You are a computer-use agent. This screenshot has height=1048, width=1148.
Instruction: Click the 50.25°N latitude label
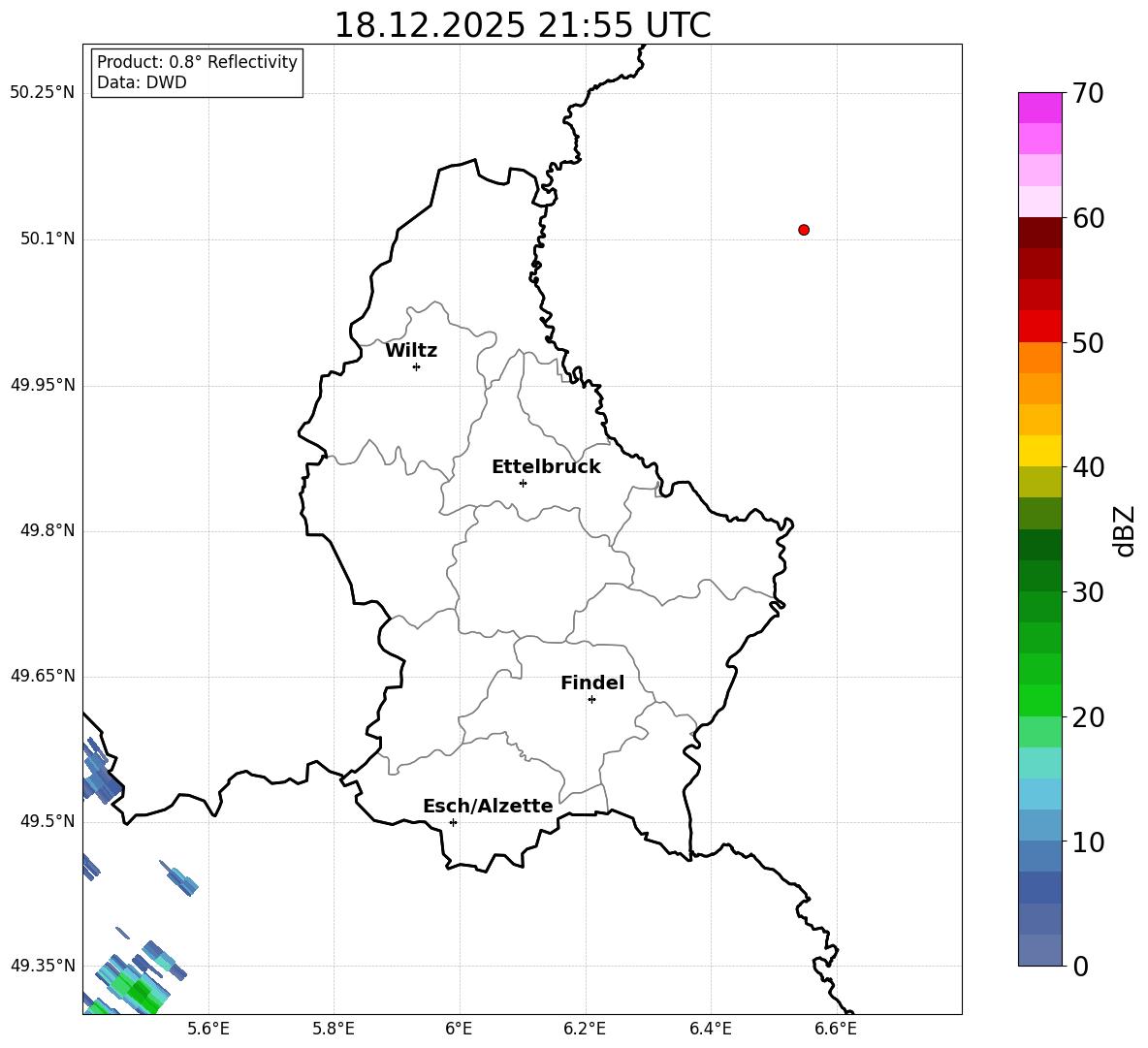pyautogui.click(x=43, y=93)
